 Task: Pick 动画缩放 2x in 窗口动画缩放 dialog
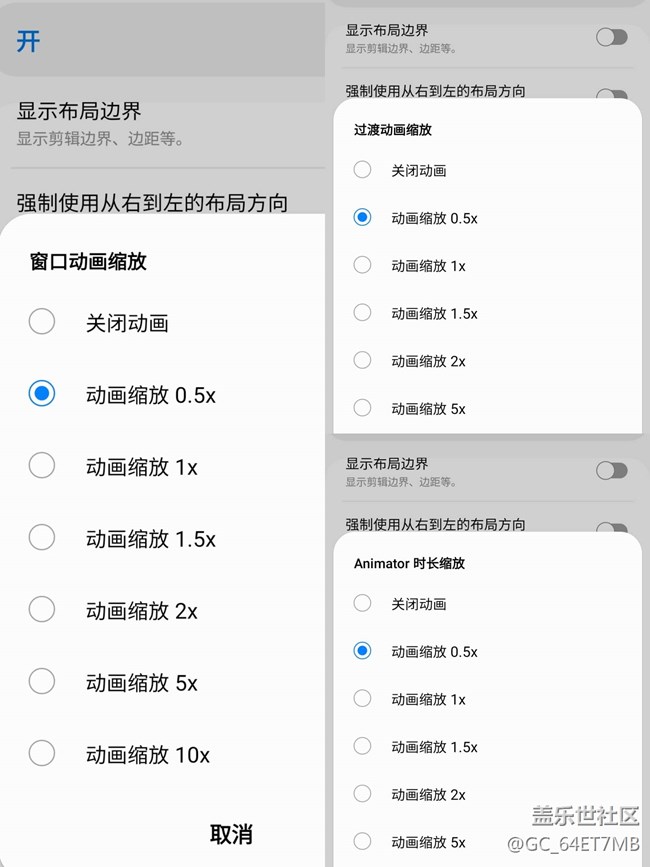(42, 610)
